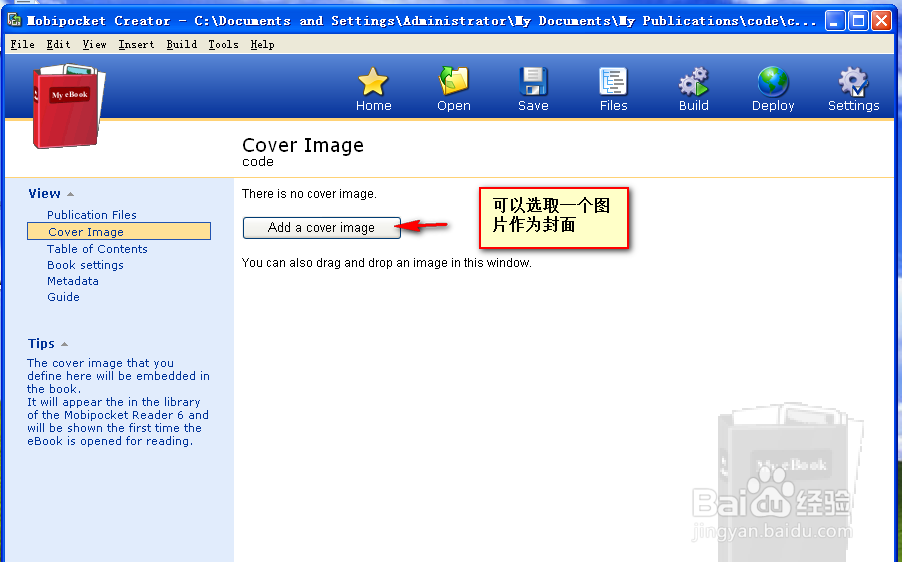Open the View menu
This screenshot has width=902, height=562.
tap(94, 44)
